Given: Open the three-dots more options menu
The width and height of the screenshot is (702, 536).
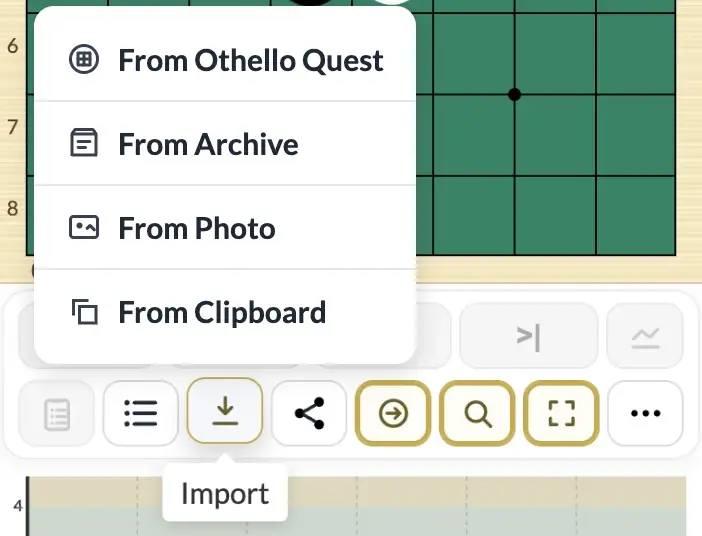Looking at the screenshot, I should coord(646,413).
